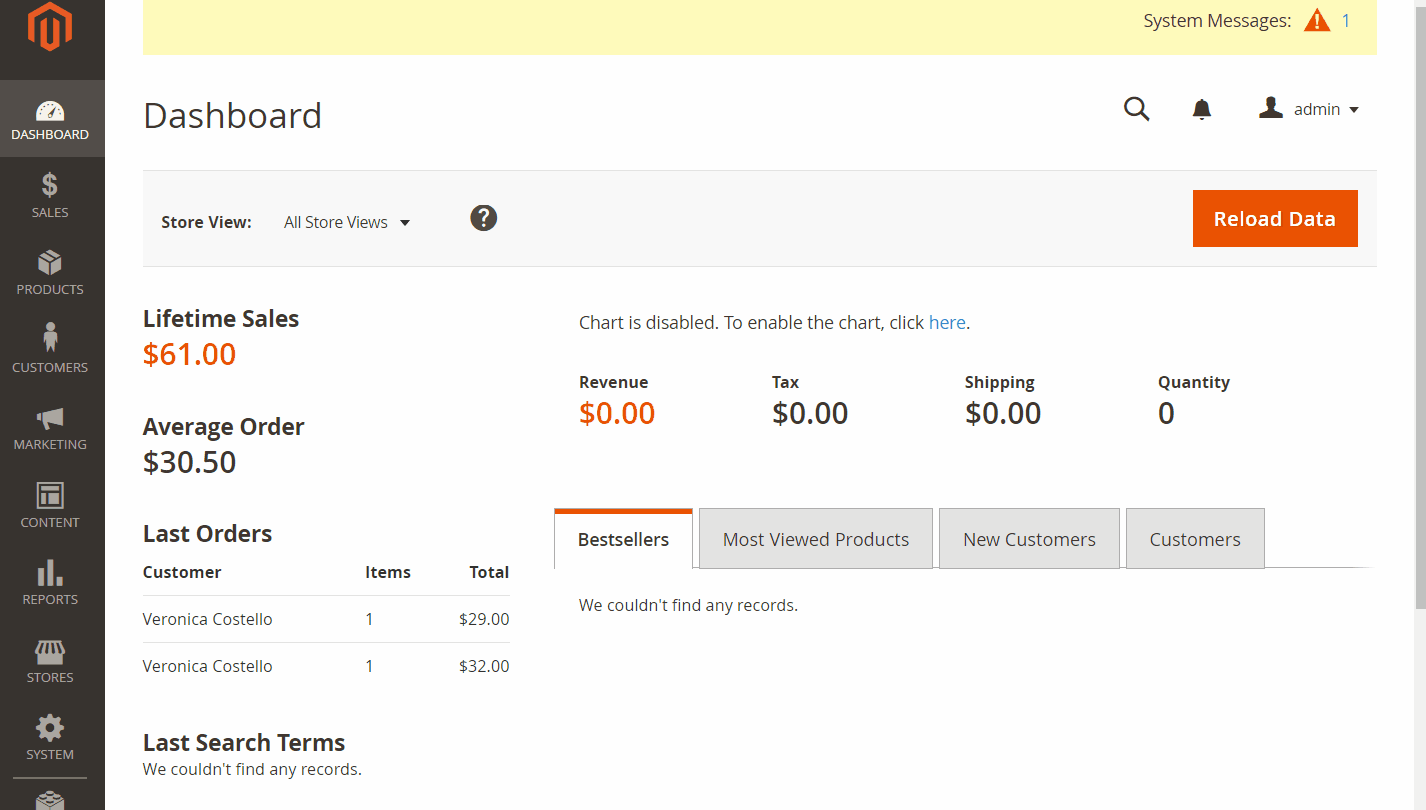This screenshot has width=1426, height=810.
Task: Click the 'here' link to enable chart
Action: coord(947,322)
